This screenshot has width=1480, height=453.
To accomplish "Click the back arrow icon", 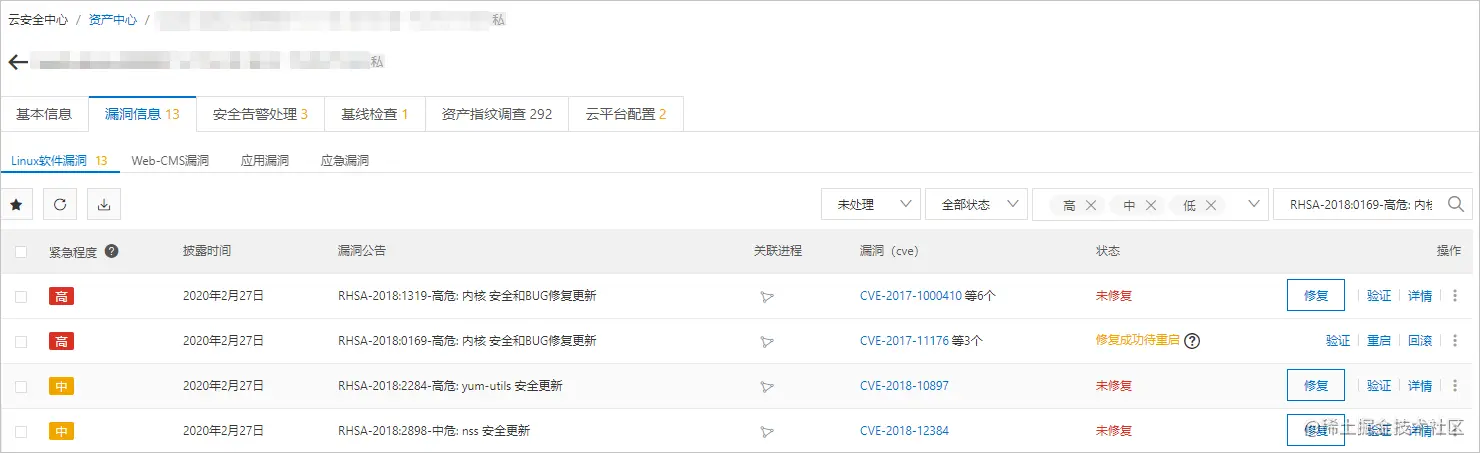I will pyautogui.click(x=18, y=62).
